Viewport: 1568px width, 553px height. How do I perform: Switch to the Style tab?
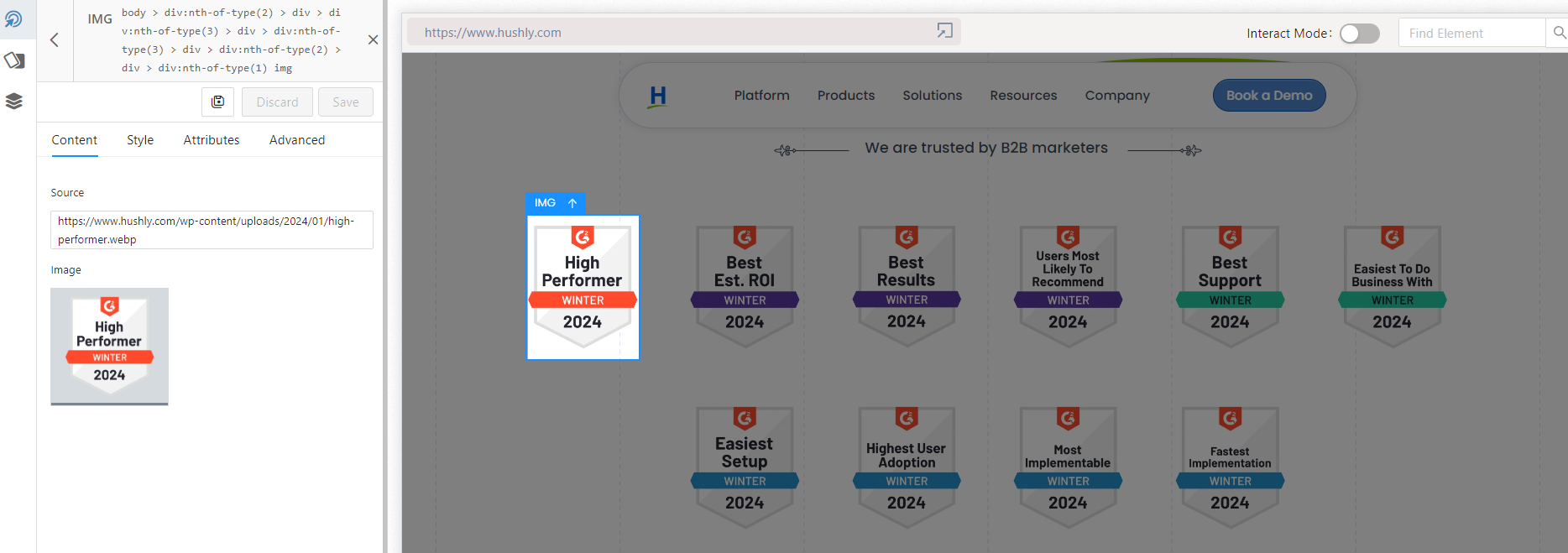coord(140,140)
